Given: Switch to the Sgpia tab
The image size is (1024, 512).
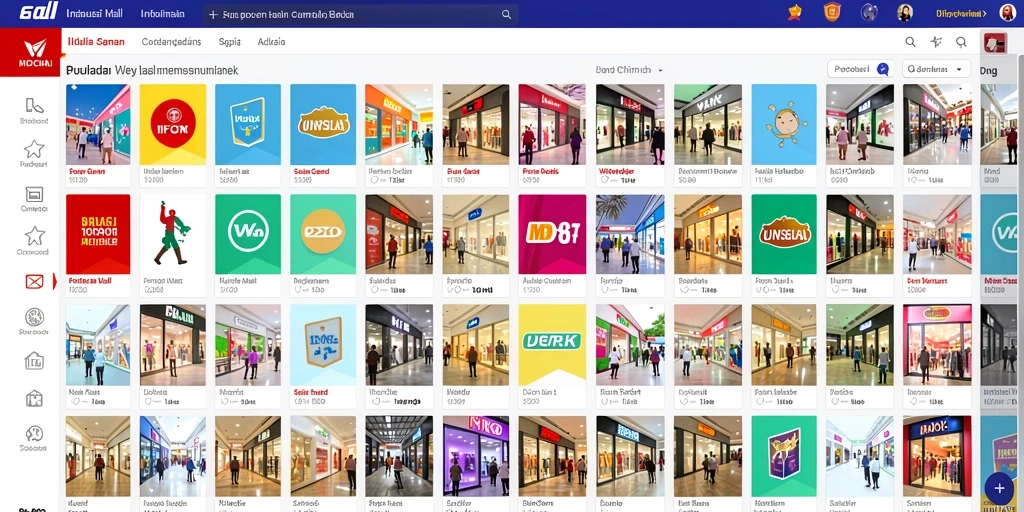Looking at the screenshot, I should (x=230, y=42).
